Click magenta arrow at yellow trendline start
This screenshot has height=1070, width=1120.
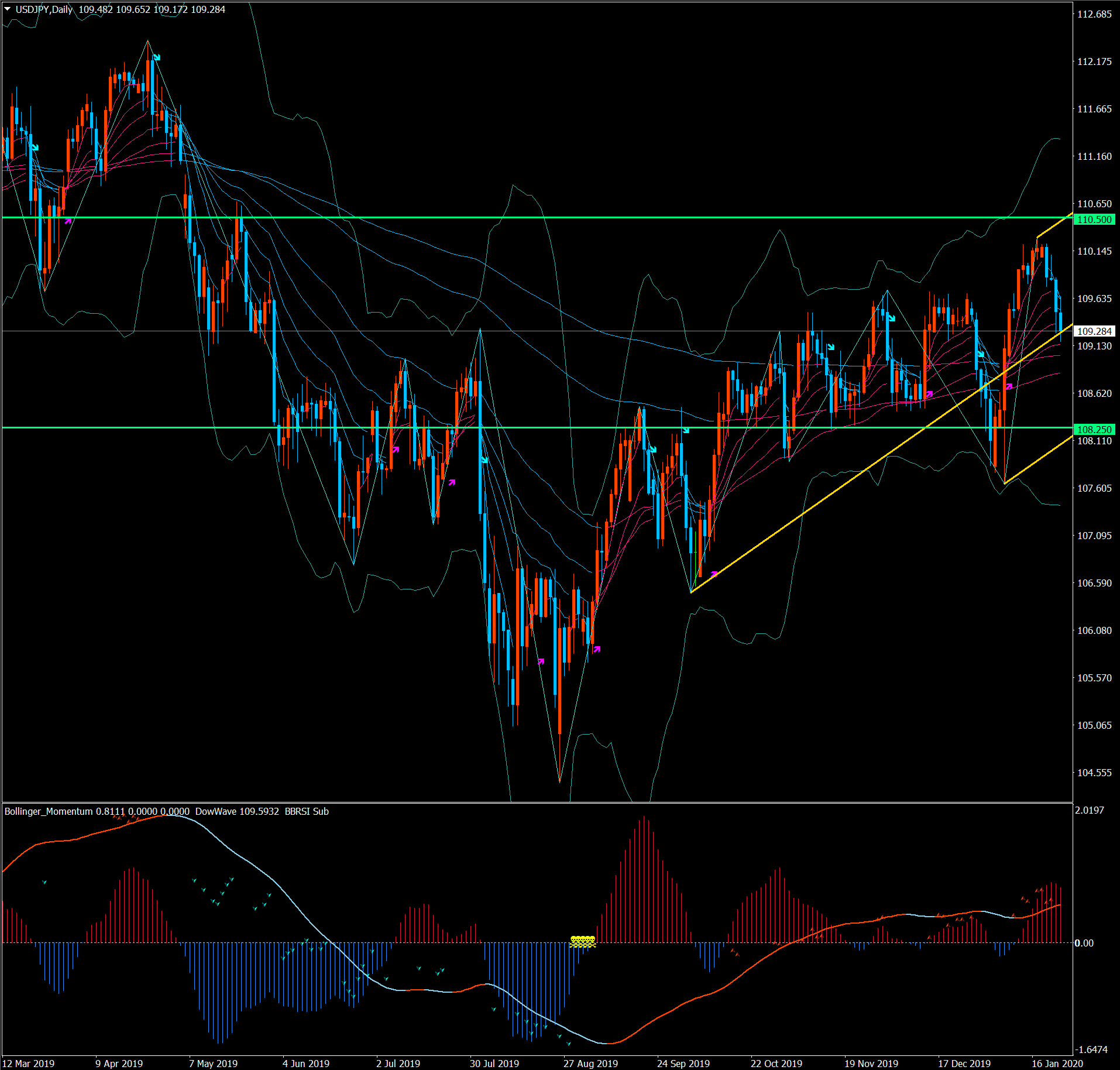714,574
